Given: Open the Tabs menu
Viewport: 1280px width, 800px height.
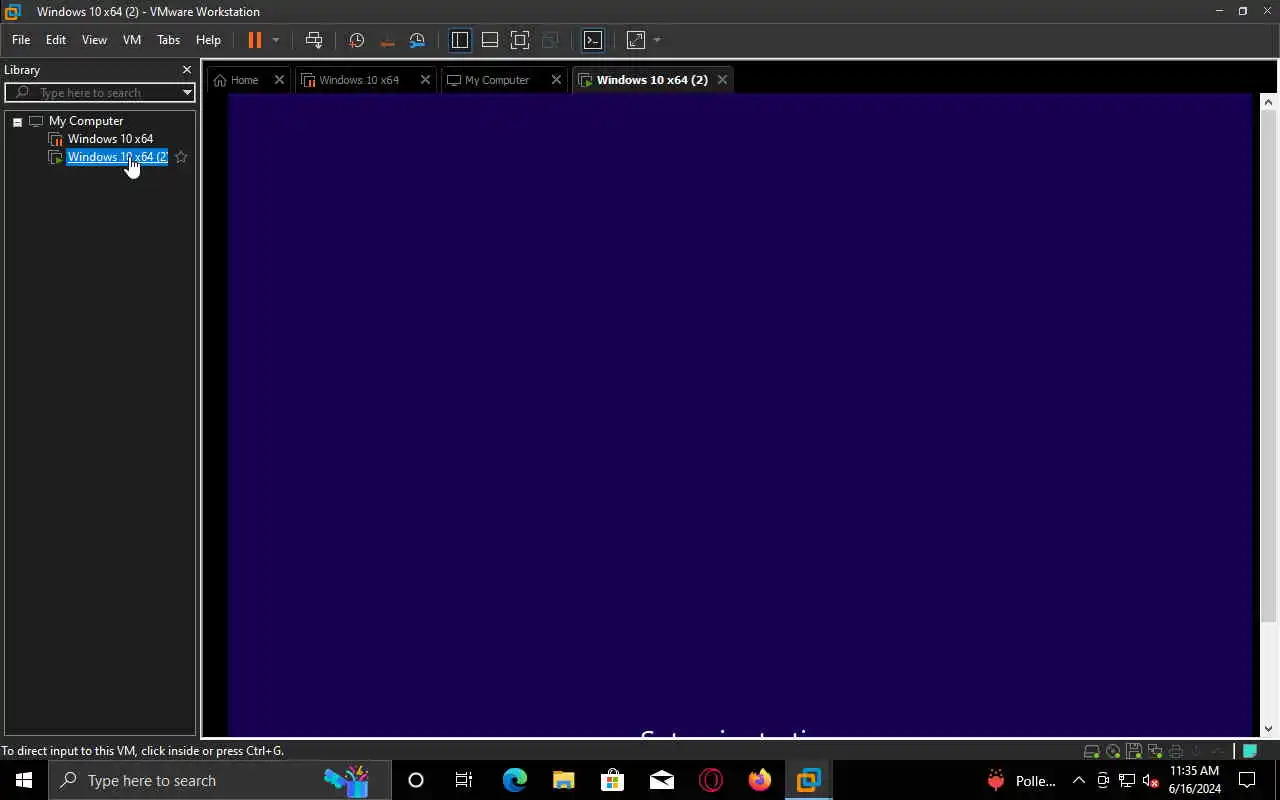Looking at the screenshot, I should point(169,40).
